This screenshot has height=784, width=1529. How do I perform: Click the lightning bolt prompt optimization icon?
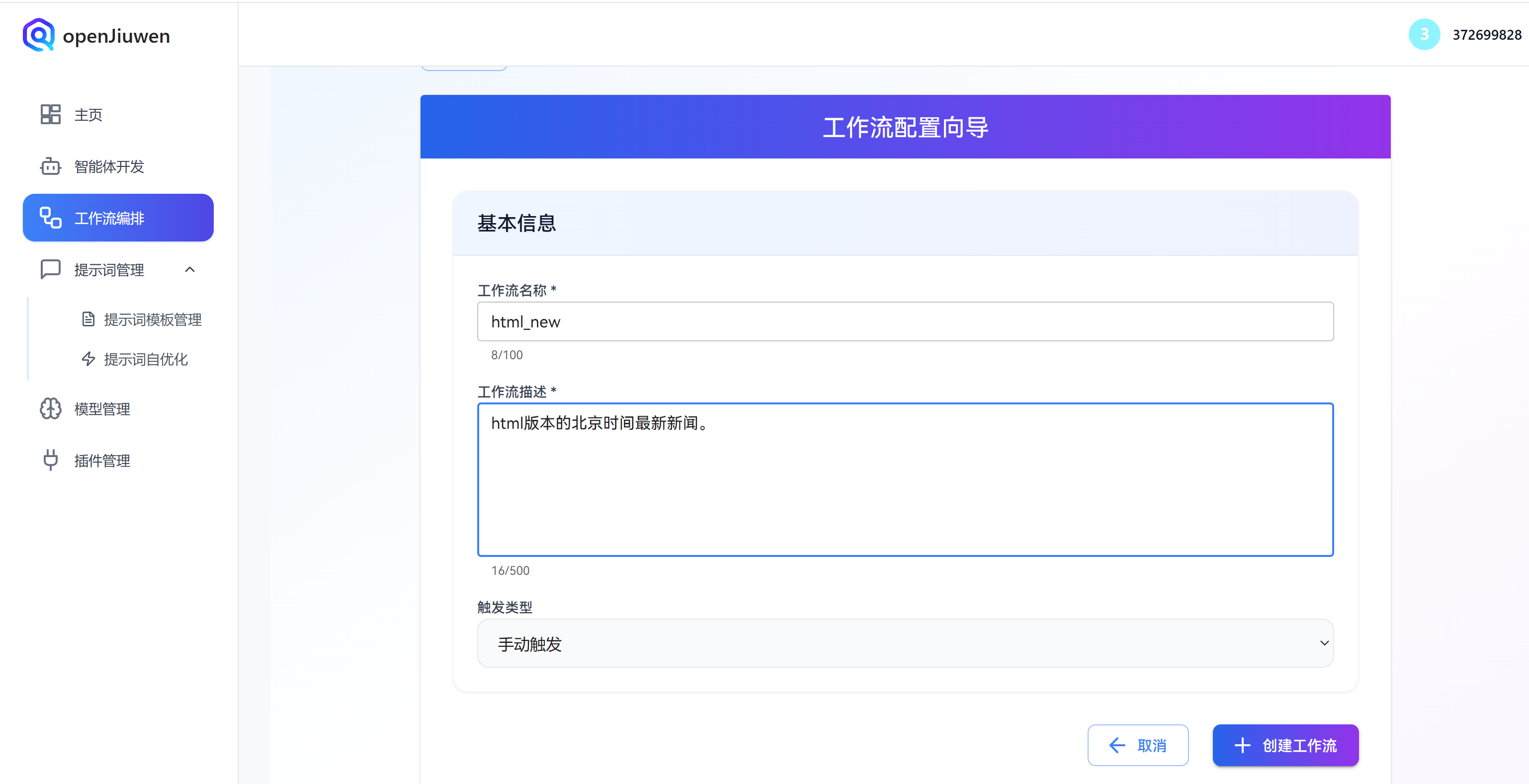pos(88,359)
